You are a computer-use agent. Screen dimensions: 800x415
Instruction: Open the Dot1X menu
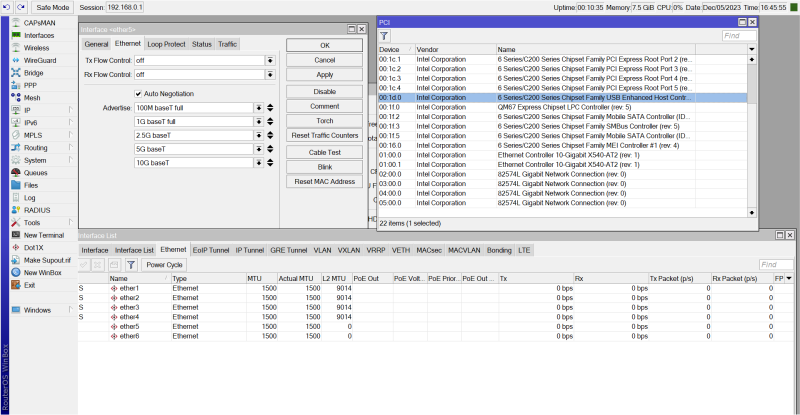pos(33,248)
